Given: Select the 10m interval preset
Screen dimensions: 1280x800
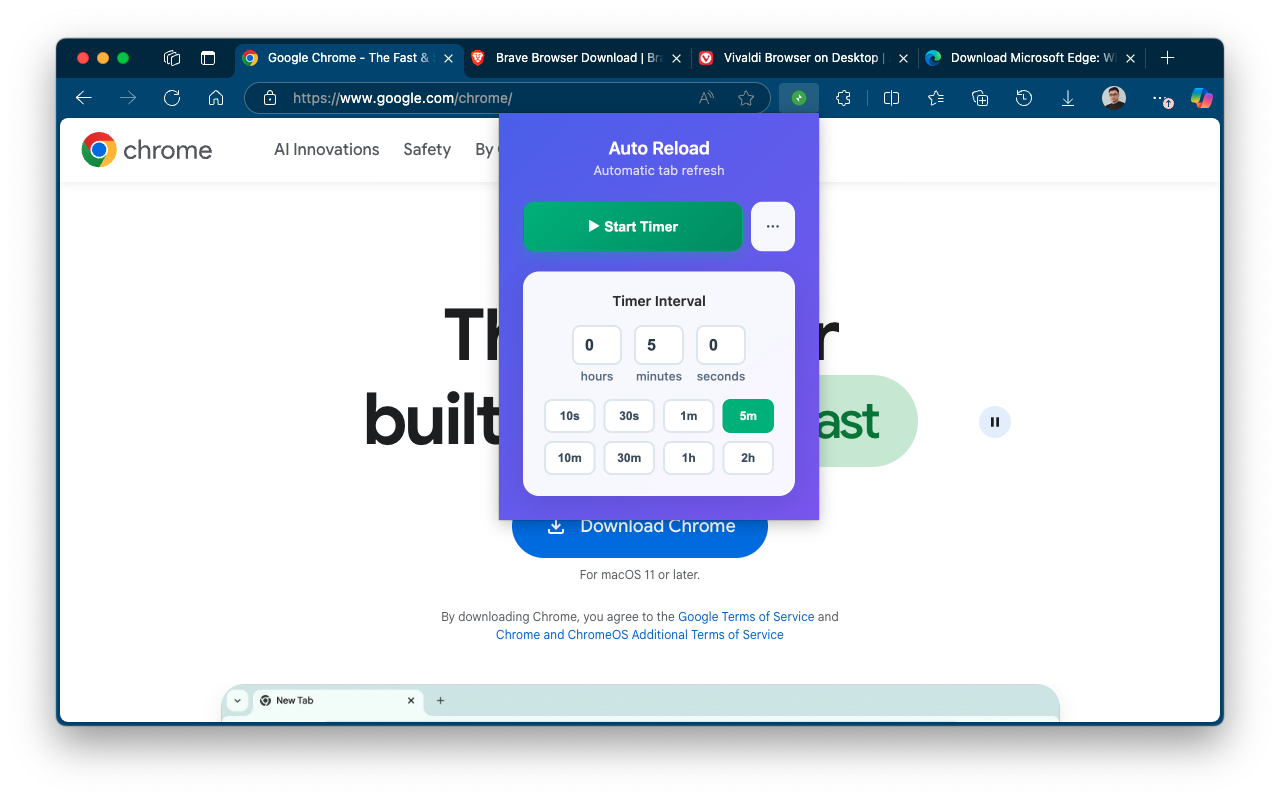Looking at the screenshot, I should click(x=570, y=458).
